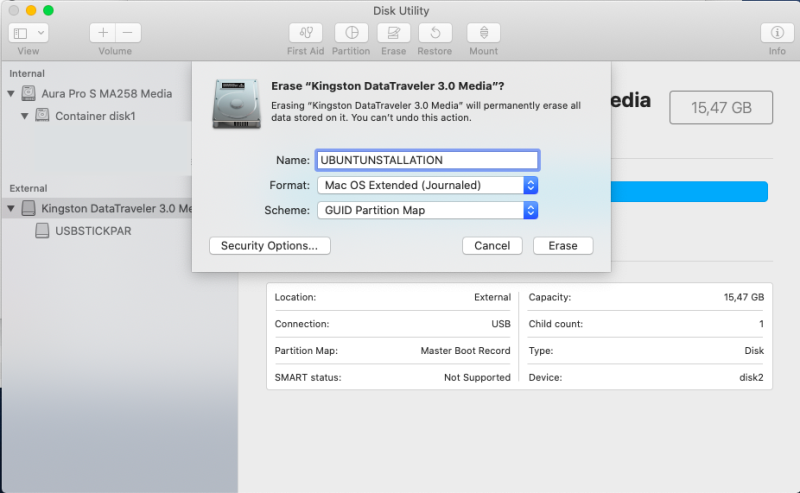Click the green zoom window button
This screenshot has height=493, width=800.
[x=48, y=10]
